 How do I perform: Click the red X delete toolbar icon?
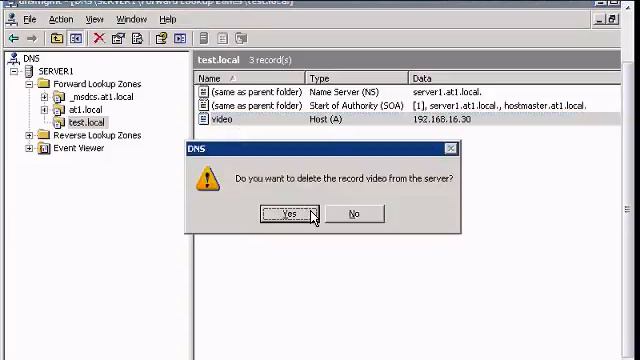point(99,38)
